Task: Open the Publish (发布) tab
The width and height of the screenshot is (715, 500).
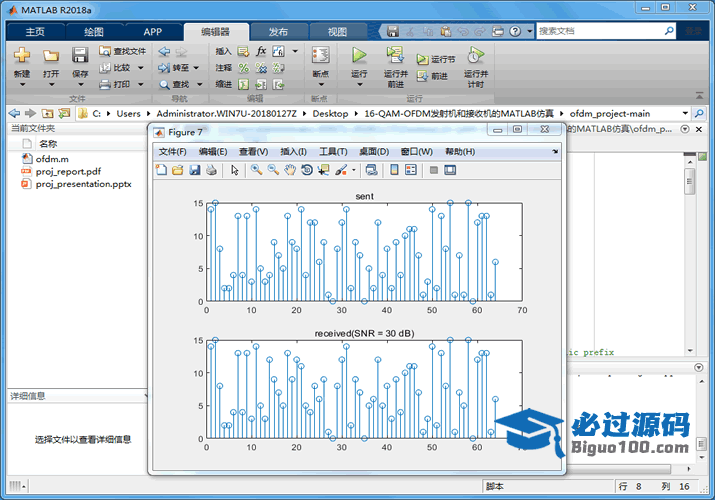Action: (x=278, y=31)
